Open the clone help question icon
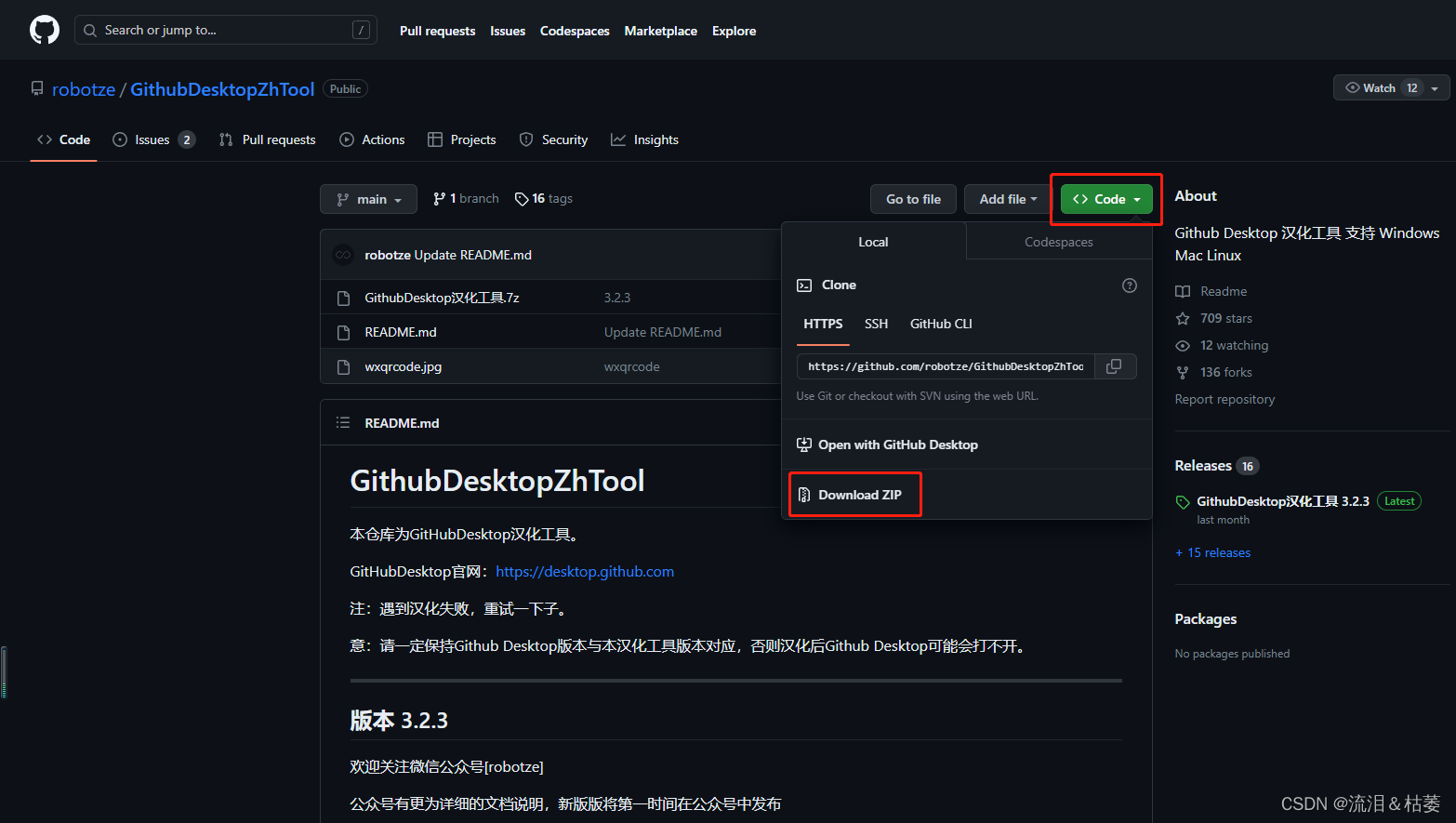This screenshot has height=823, width=1456. 1130,285
